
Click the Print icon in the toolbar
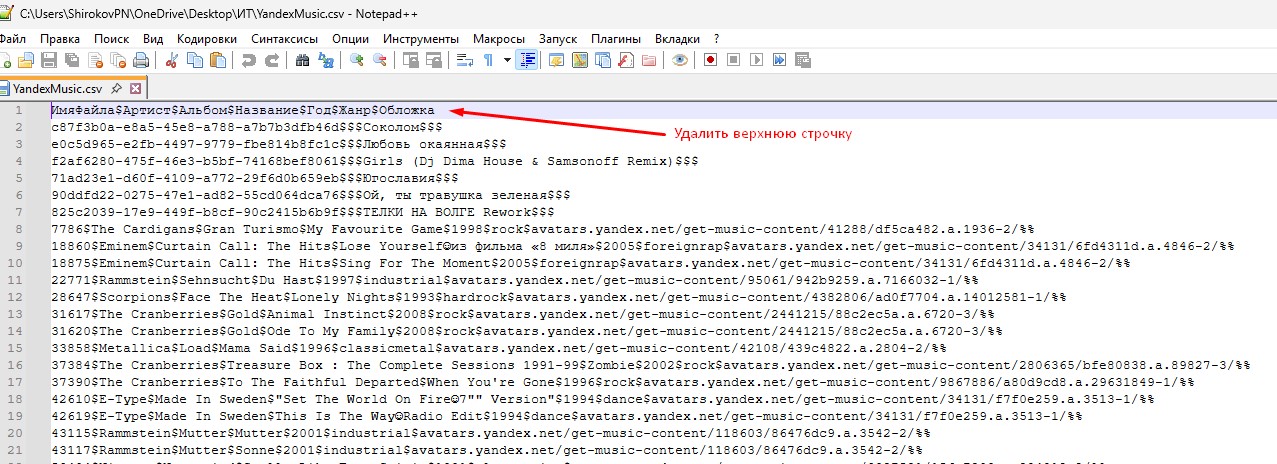(x=141, y=60)
